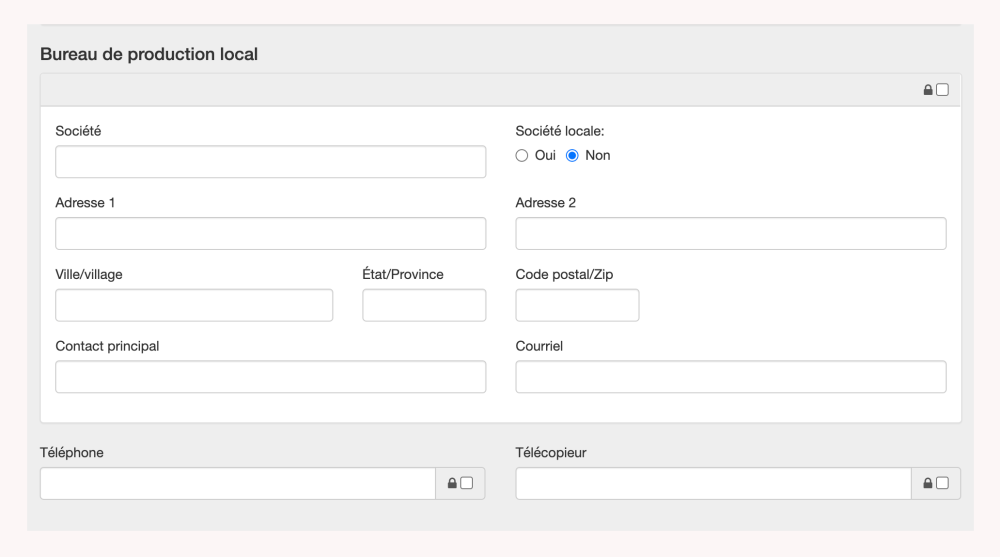Click the Bureau de production local heading
This screenshot has height=557, width=1000.
tap(149, 54)
